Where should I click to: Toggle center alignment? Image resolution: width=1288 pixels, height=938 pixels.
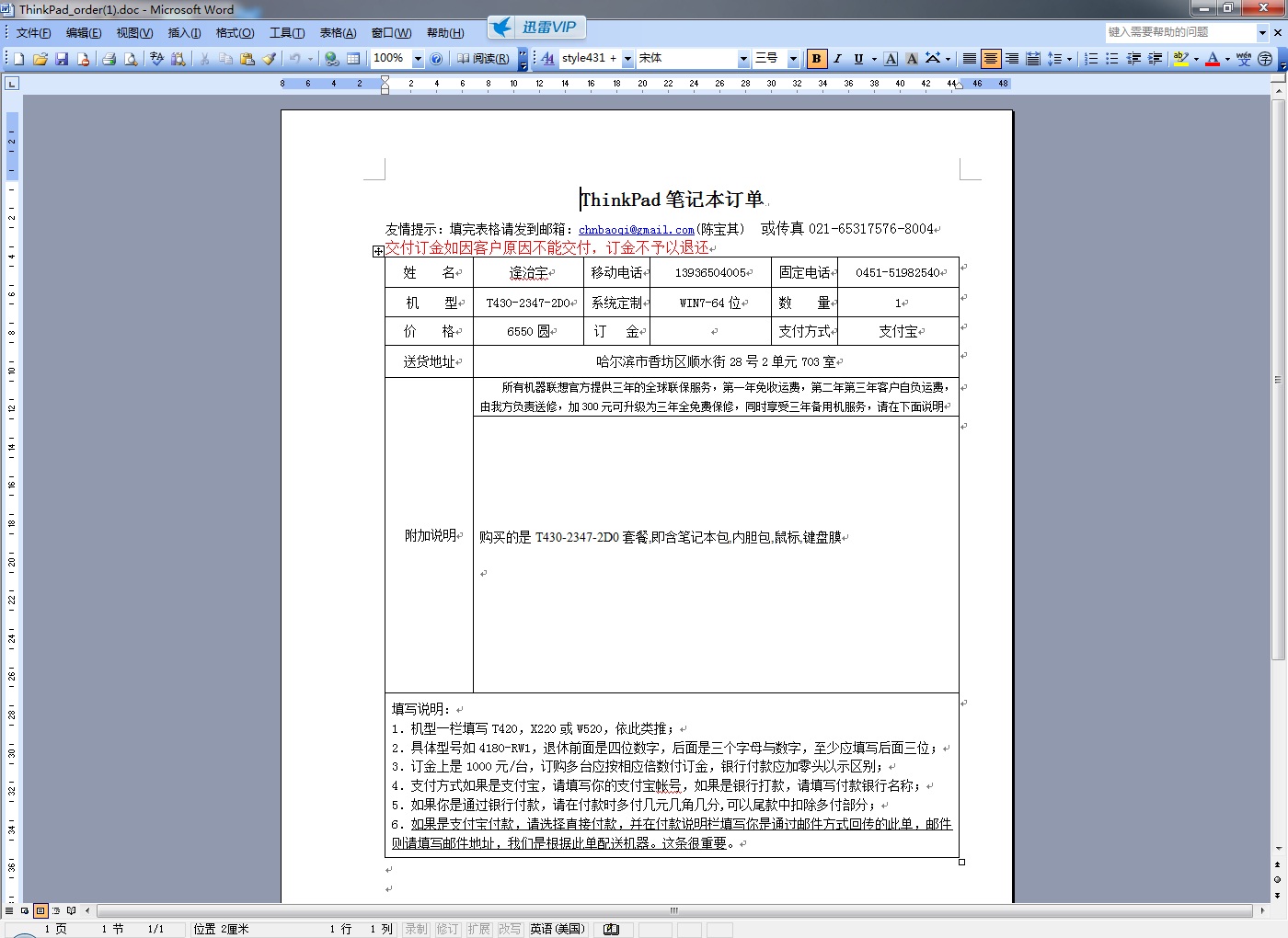[x=991, y=59]
